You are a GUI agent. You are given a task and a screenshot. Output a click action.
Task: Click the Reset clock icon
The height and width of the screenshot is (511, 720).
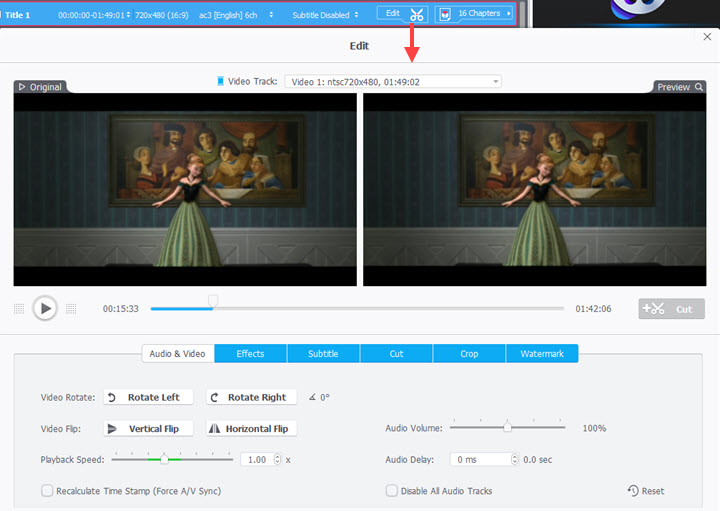click(633, 491)
